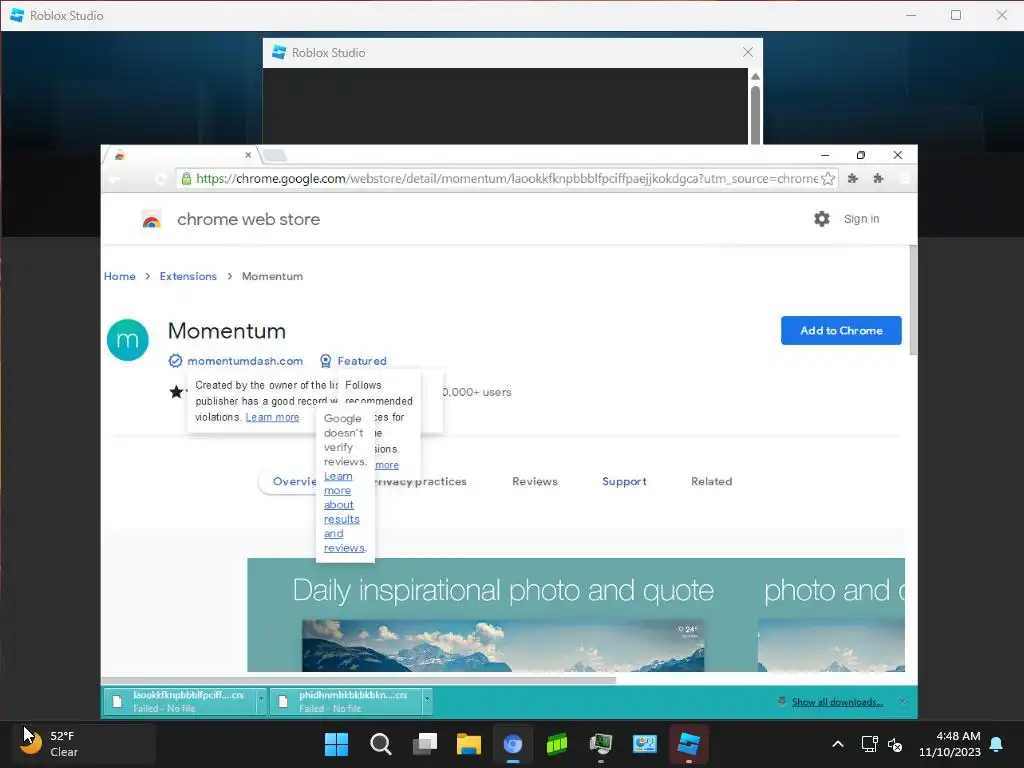Click 'chrome web store' header text
The height and width of the screenshot is (768, 1024).
coord(248,219)
